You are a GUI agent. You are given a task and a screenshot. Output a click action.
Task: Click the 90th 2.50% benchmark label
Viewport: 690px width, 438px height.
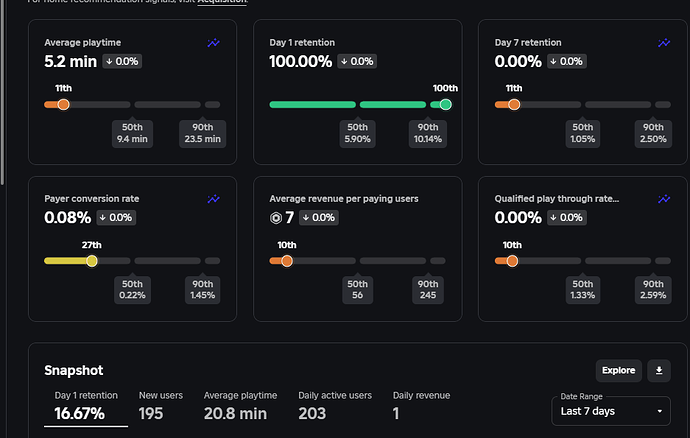click(653, 133)
